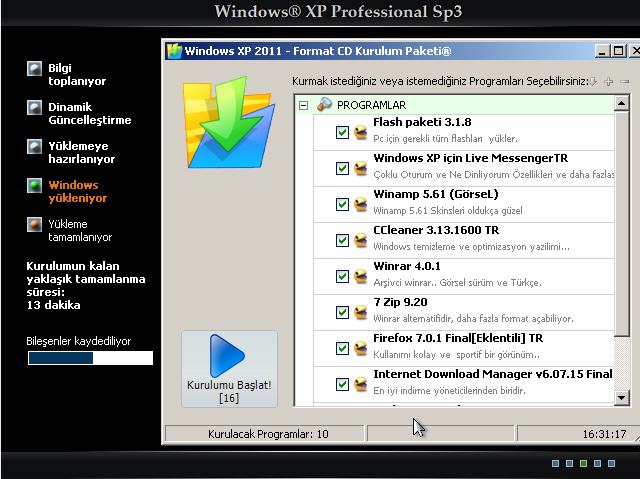Click the Dinamik Güncelleştirme step indicator
Image resolution: width=640 pixels, height=479 pixels.
(x=34, y=108)
